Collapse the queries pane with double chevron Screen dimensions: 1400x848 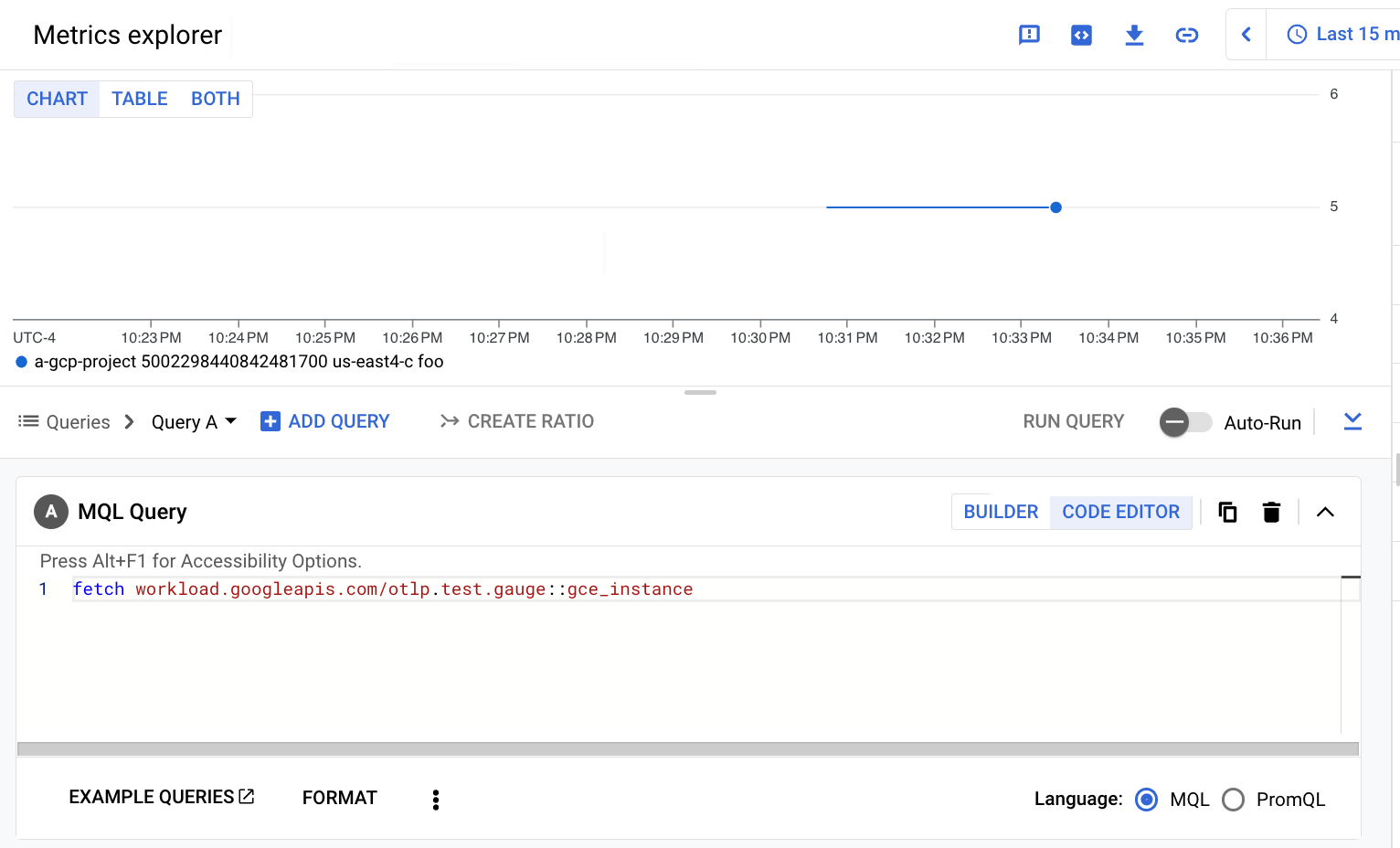pos(1352,421)
